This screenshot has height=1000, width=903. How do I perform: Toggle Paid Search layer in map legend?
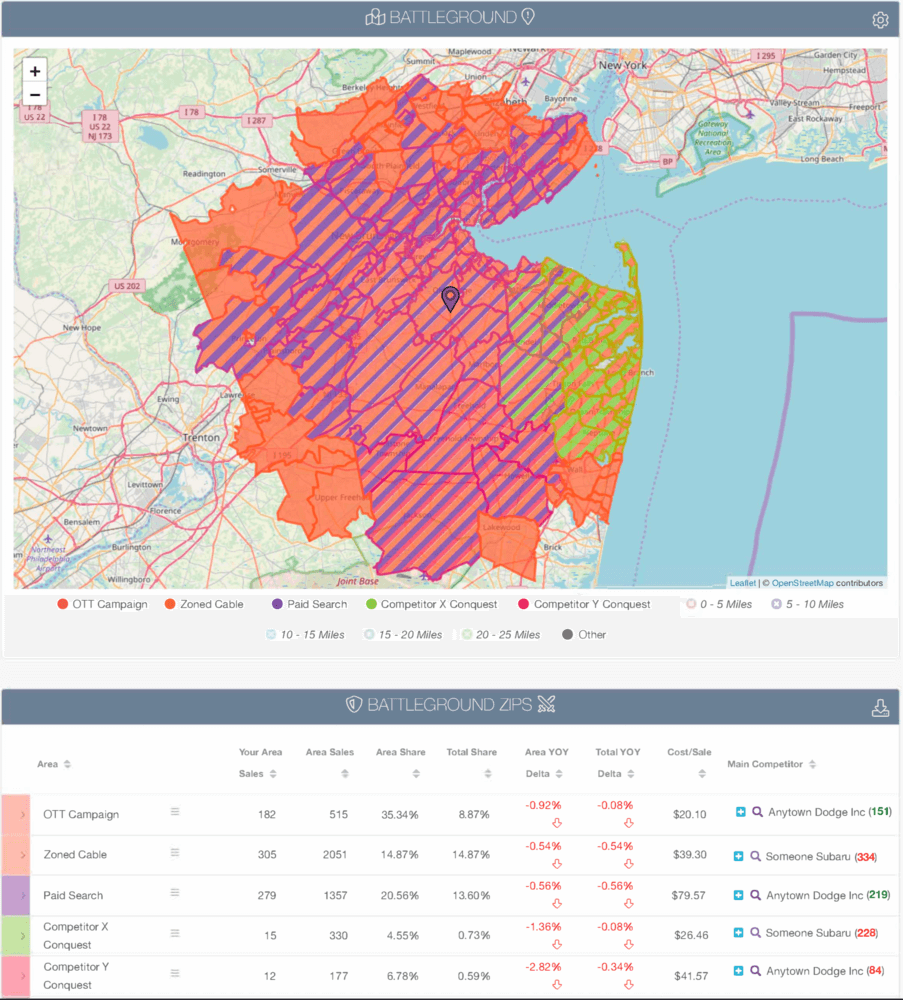click(309, 604)
